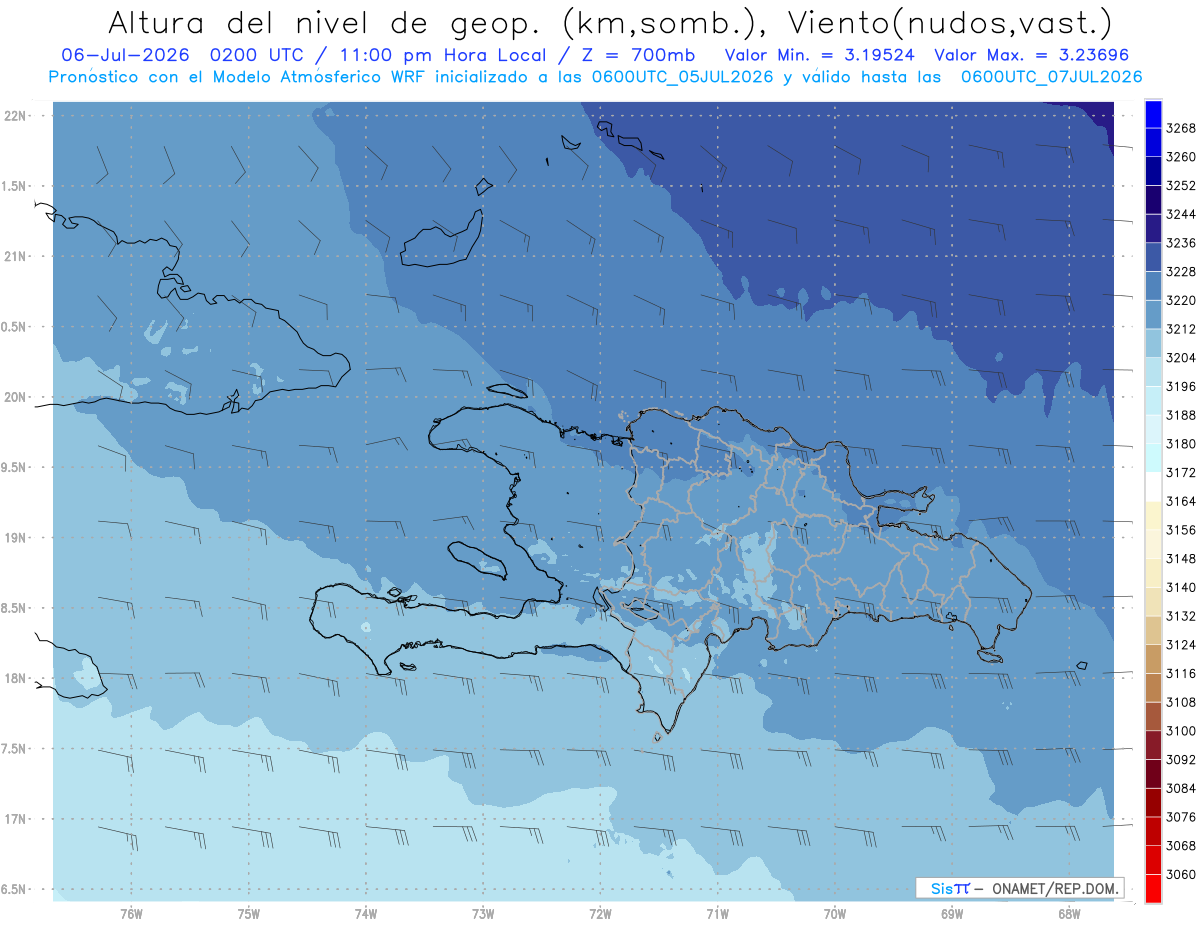Click the '73W' longitude label
The height and width of the screenshot is (927, 1200).
click(483, 914)
